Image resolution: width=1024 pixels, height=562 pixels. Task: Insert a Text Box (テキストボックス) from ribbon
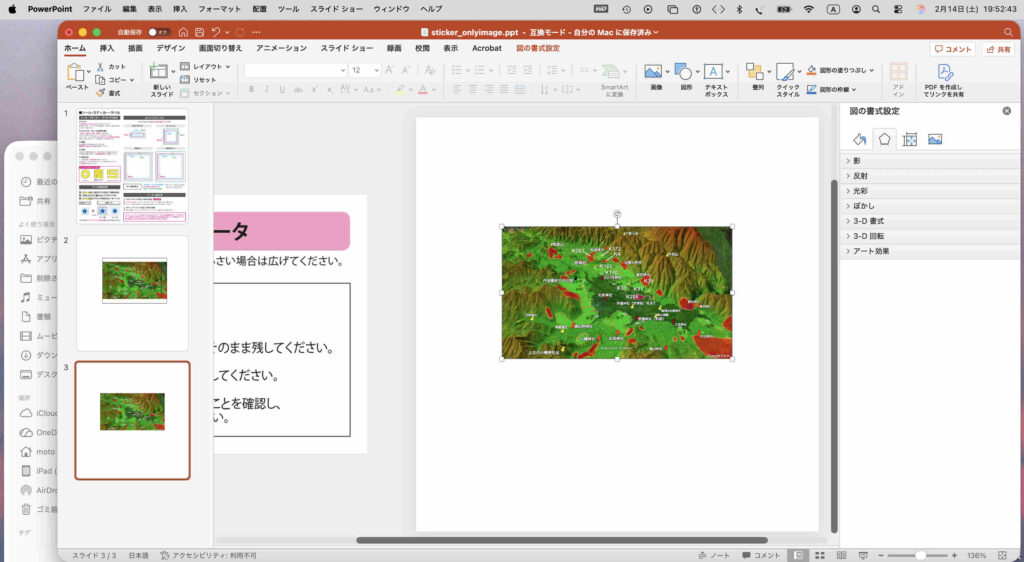click(716, 72)
